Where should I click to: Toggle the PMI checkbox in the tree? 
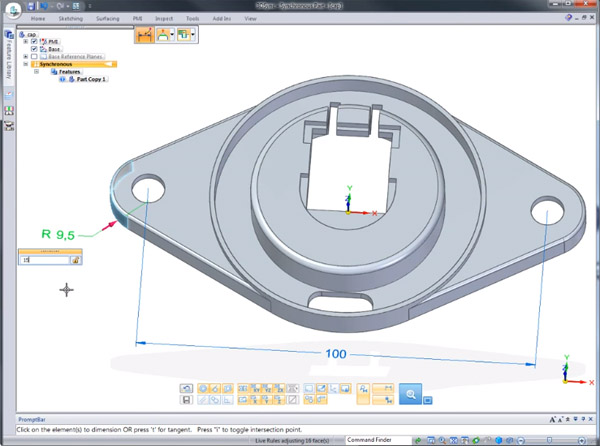point(34,41)
